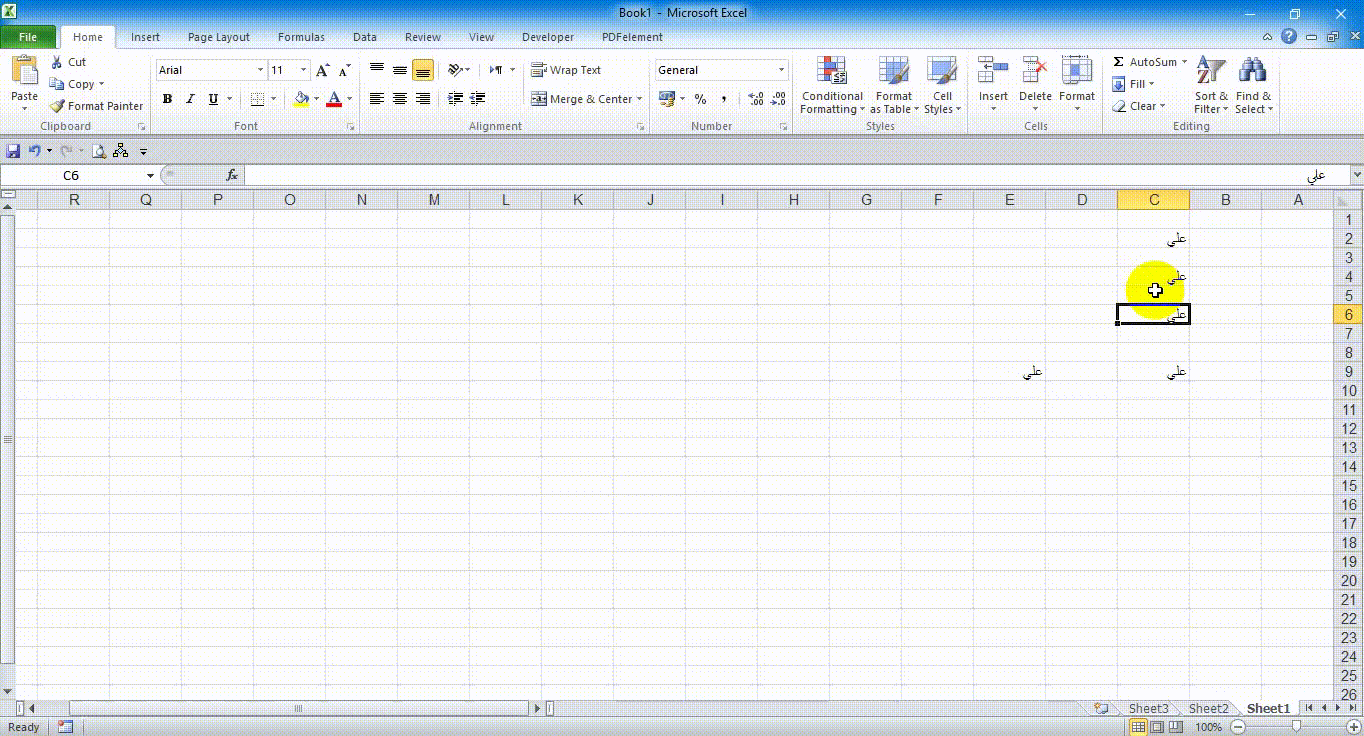
Task: Click the AutoSum sigma icon
Action: pos(1119,62)
